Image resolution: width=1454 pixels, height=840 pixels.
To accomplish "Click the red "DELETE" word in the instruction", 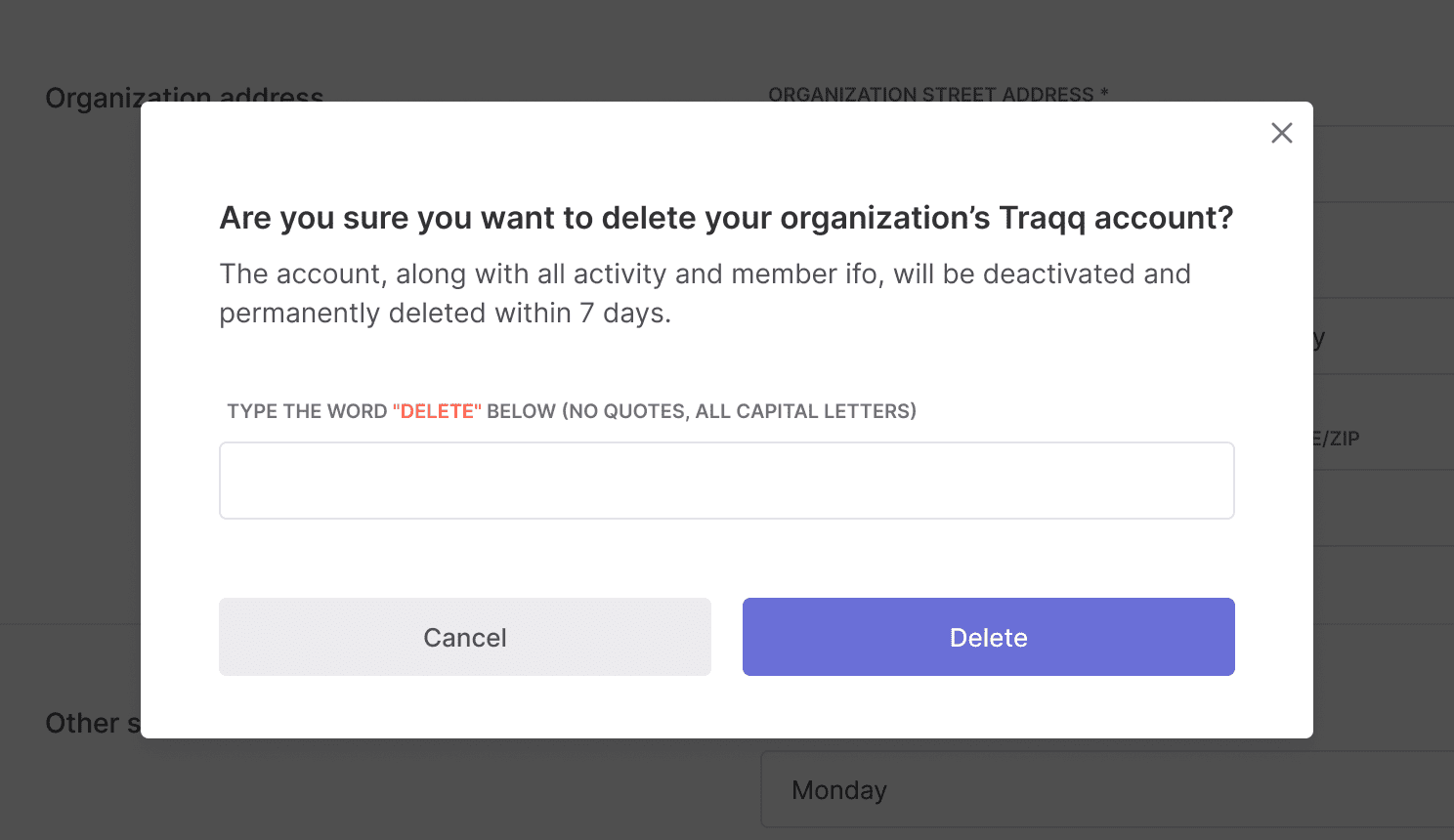I will (437, 411).
